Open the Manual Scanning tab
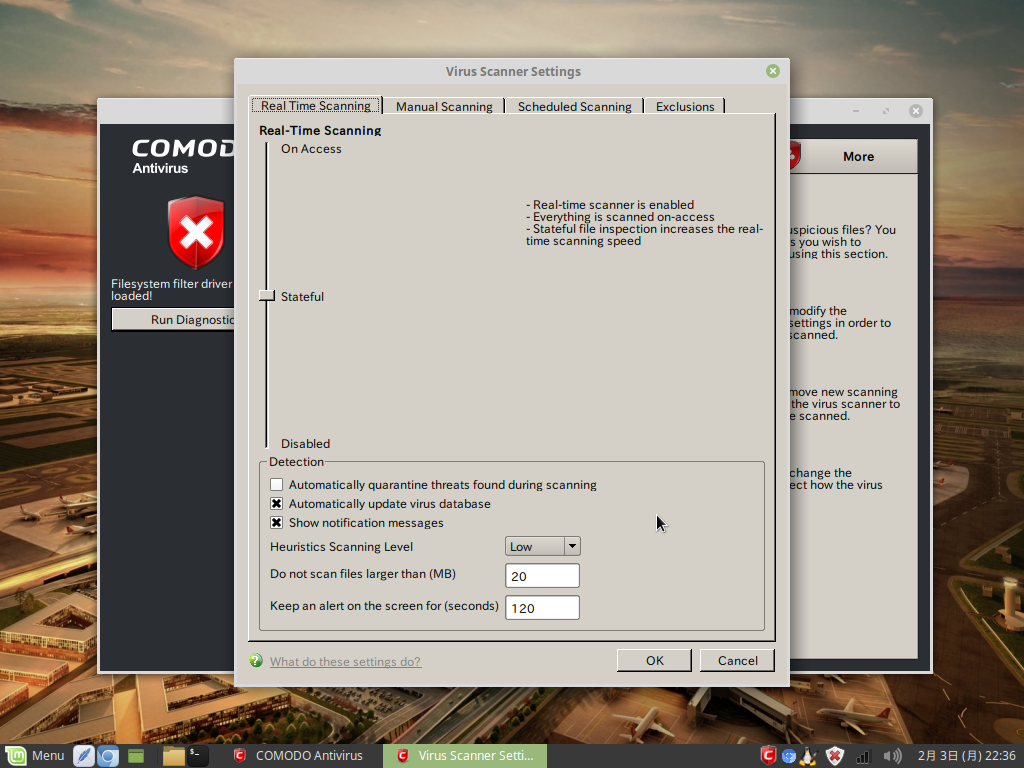Image resolution: width=1024 pixels, height=768 pixels. [443, 106]
